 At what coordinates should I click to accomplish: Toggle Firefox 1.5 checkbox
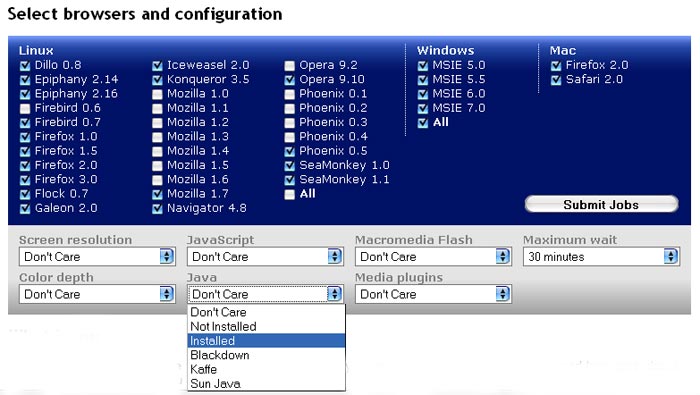pyautogui.click(x=25, y=152)
